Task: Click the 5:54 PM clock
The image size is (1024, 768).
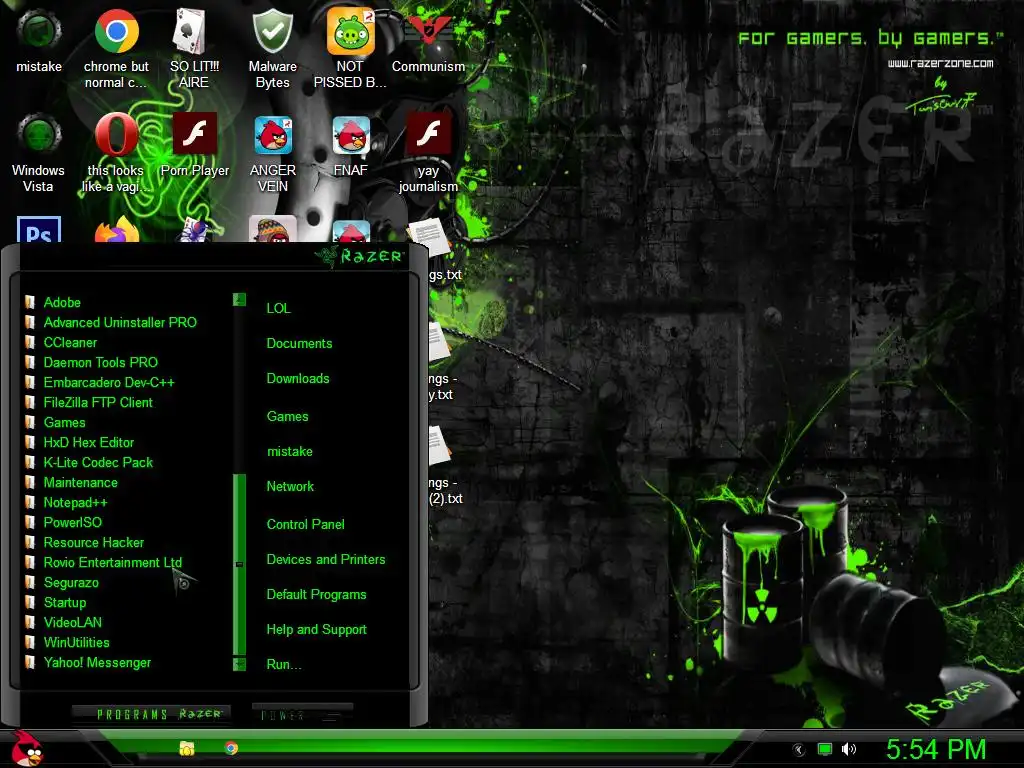Action: pyautogui.click(x=936, y=749)
